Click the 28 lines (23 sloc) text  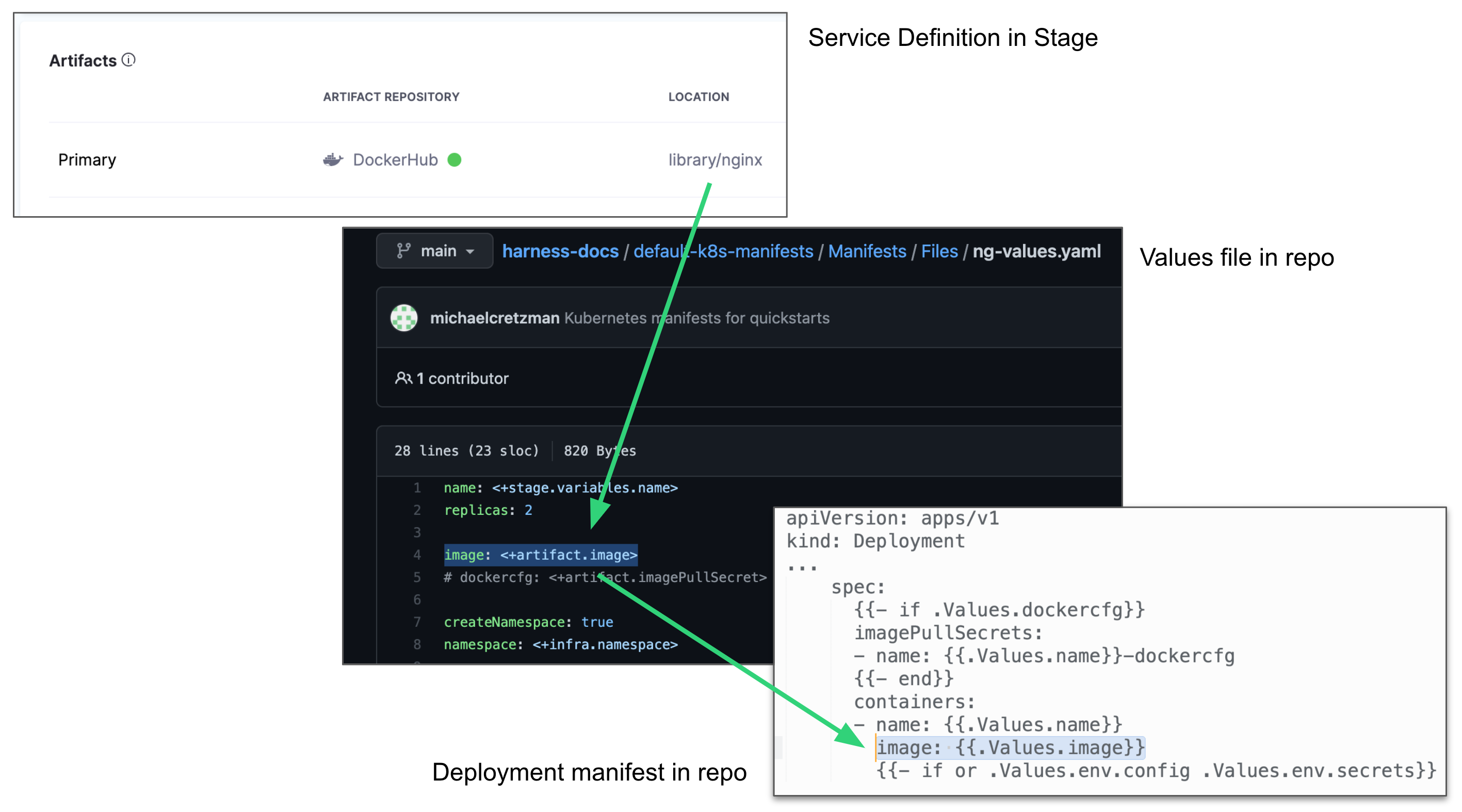[x=466, y=450]
